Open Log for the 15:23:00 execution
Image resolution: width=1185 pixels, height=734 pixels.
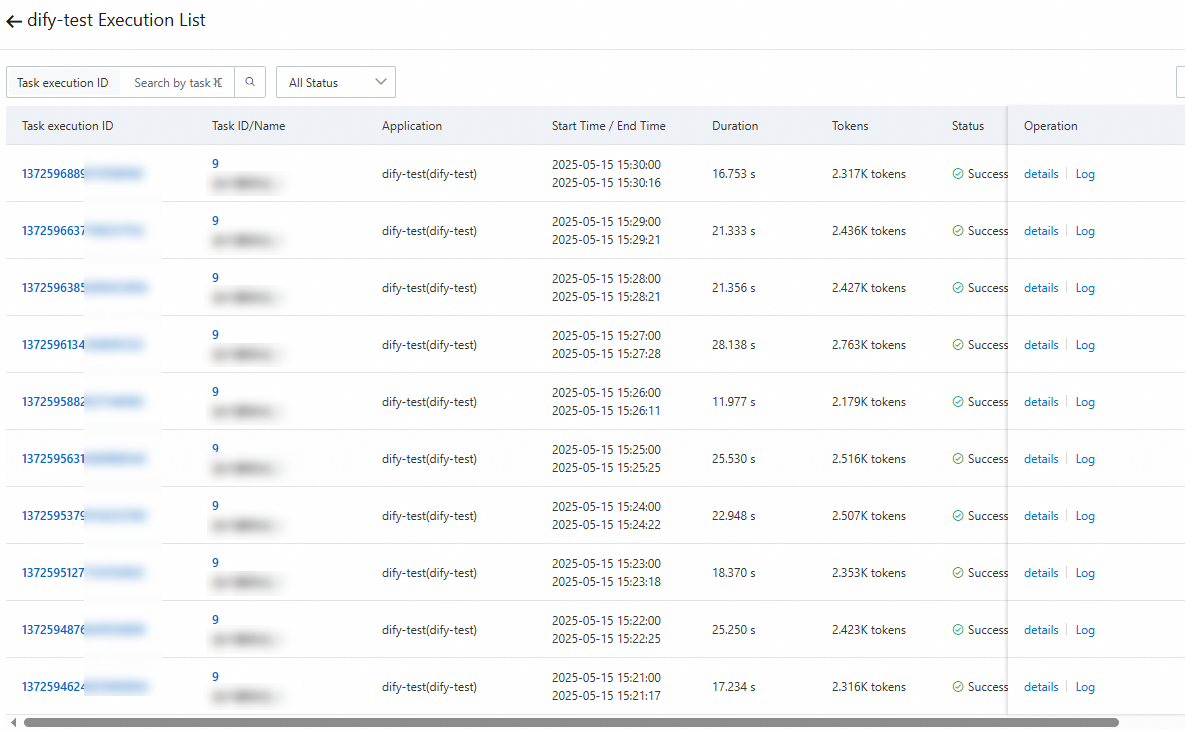tap(1084, 573)
